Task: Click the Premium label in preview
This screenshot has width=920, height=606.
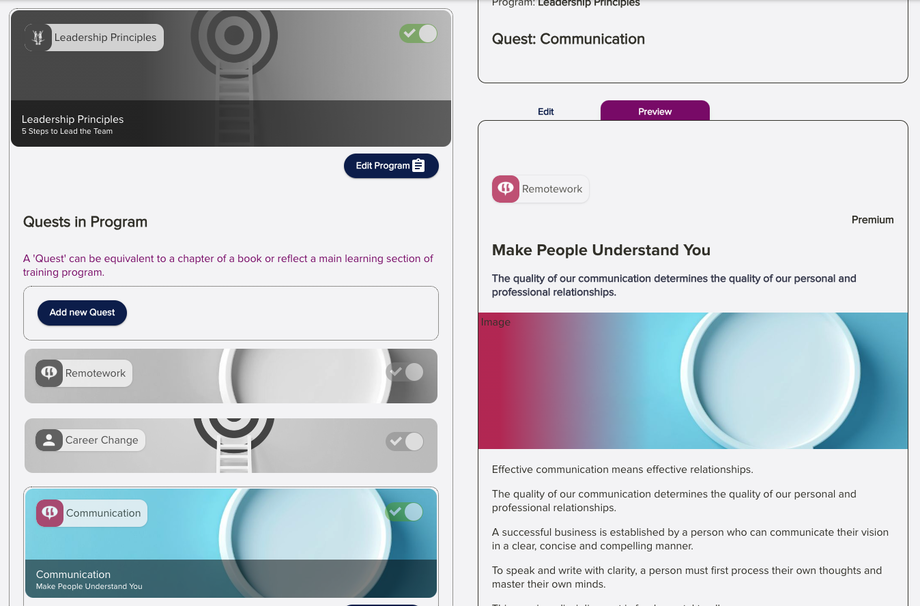Action: tap(872, 219)
